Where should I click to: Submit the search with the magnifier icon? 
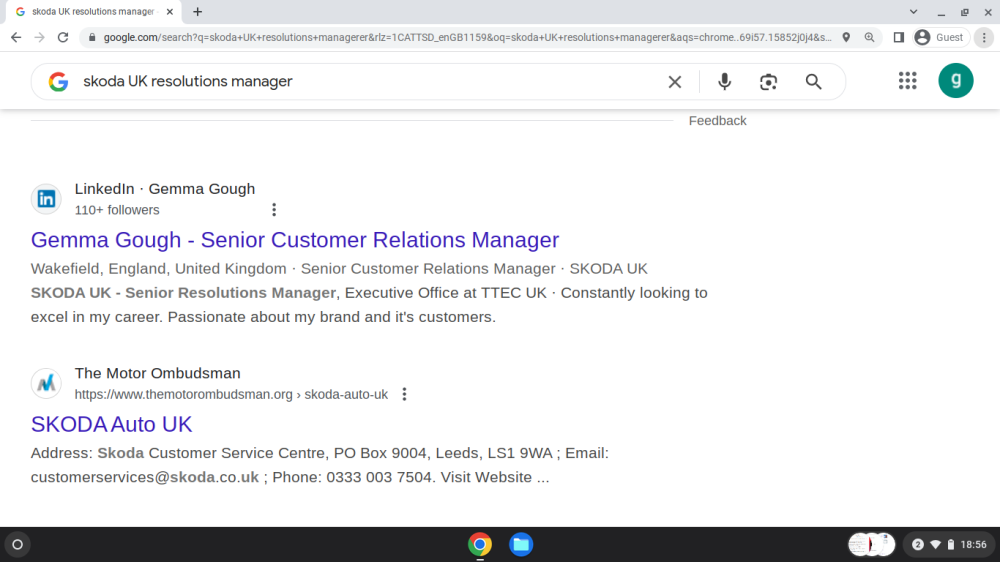pyautogui.click(x=813, y=82)
